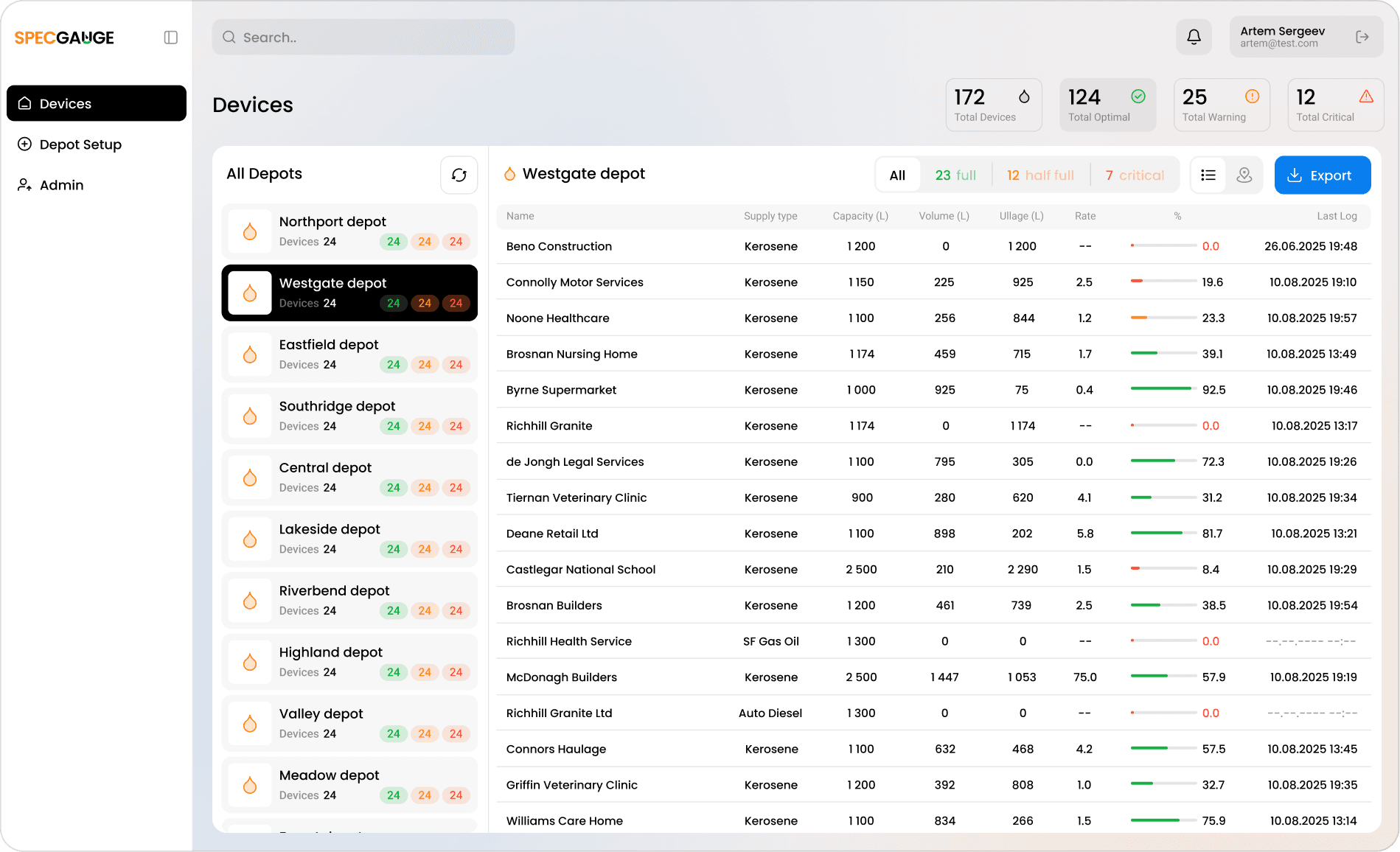1400x852 pixels.
Task: Click the Total Warning alert icon
Action: (1252, 97)
